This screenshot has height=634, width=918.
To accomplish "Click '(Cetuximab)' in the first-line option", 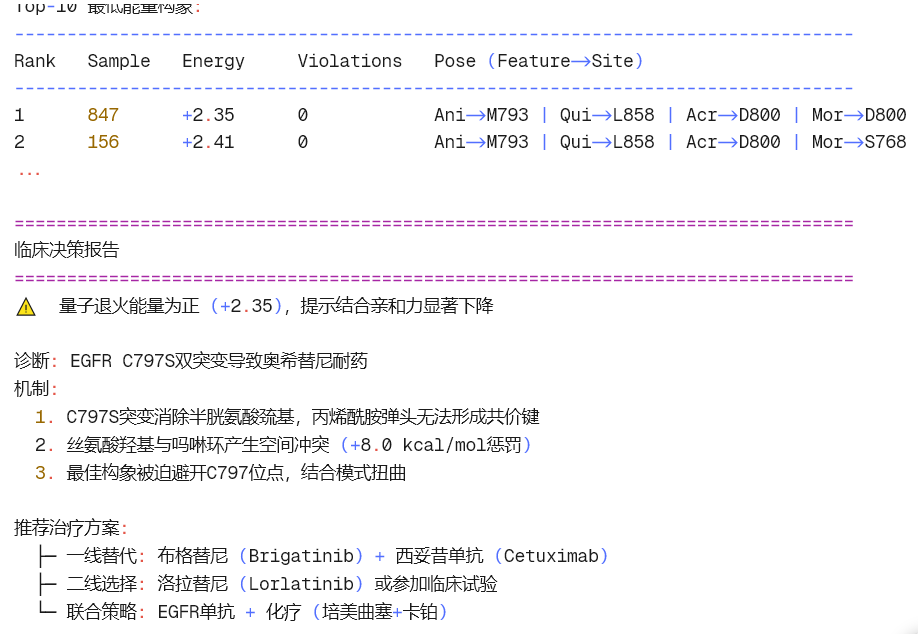I will (x=552, y=556).
